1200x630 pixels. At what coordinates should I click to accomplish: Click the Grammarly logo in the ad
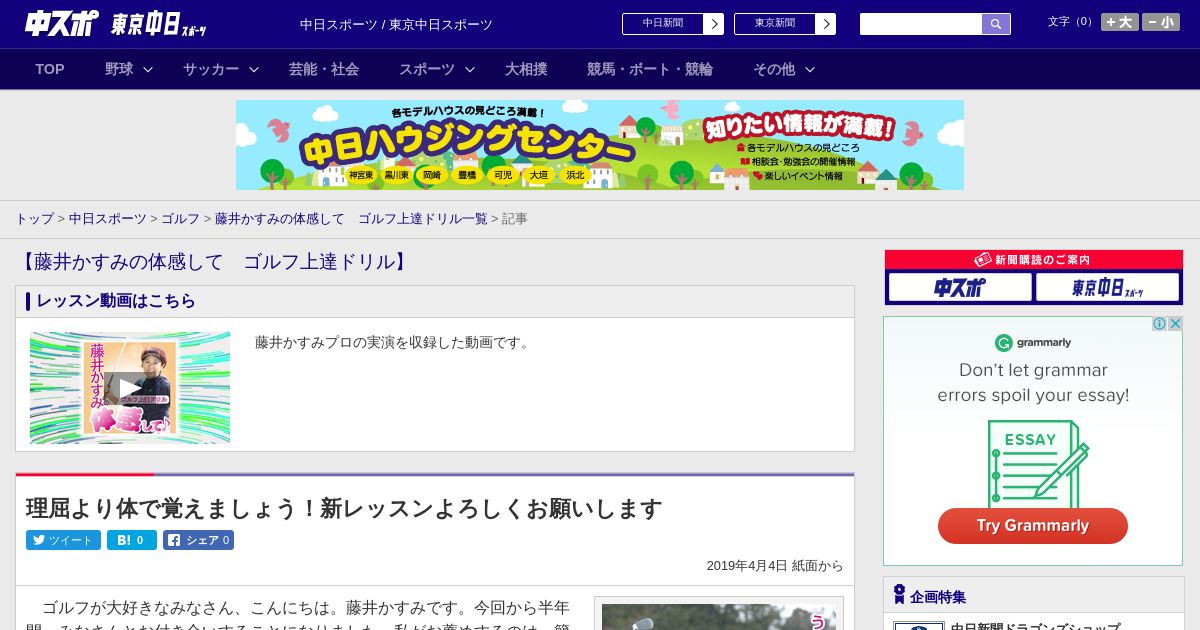[1033, 343]
